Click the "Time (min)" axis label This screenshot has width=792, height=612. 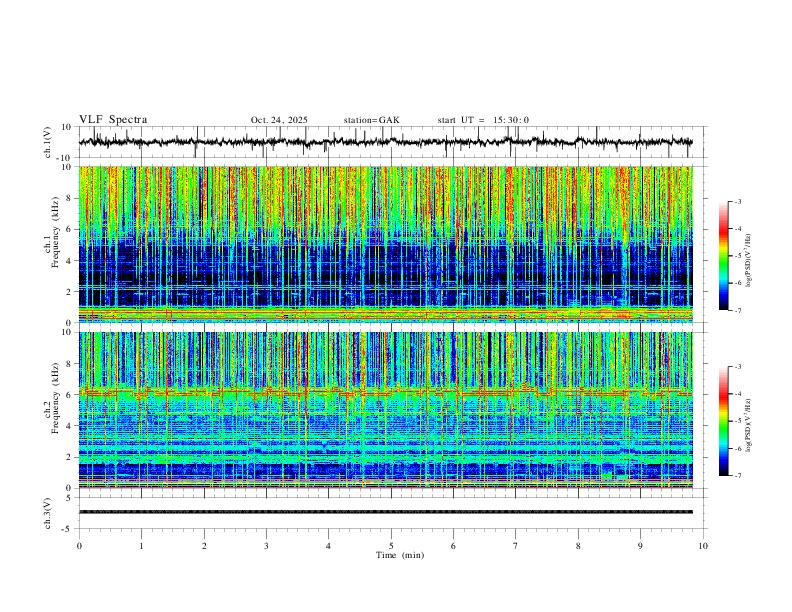[400, 555]
